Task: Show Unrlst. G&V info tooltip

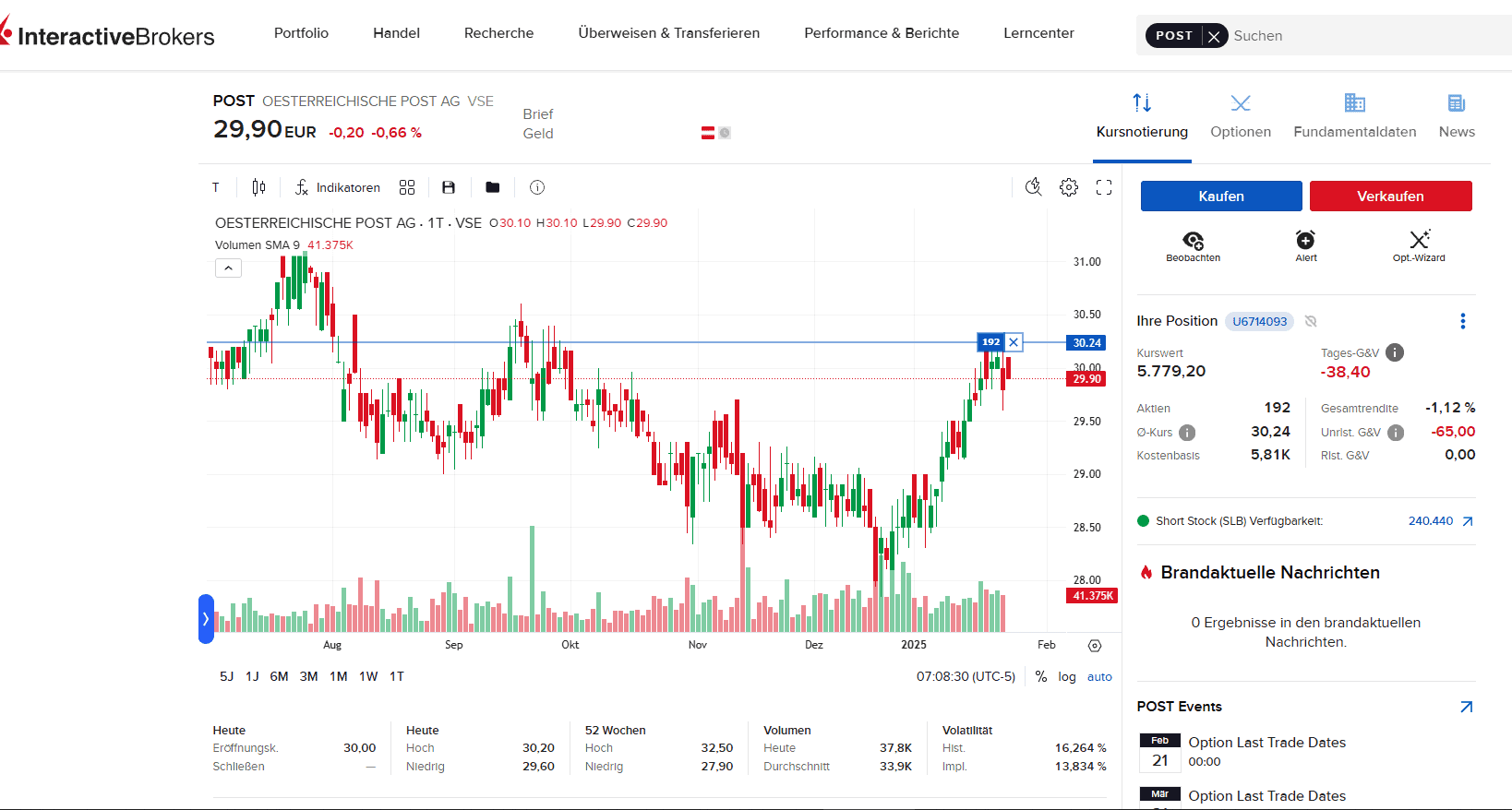Action: click(1396, 433)
